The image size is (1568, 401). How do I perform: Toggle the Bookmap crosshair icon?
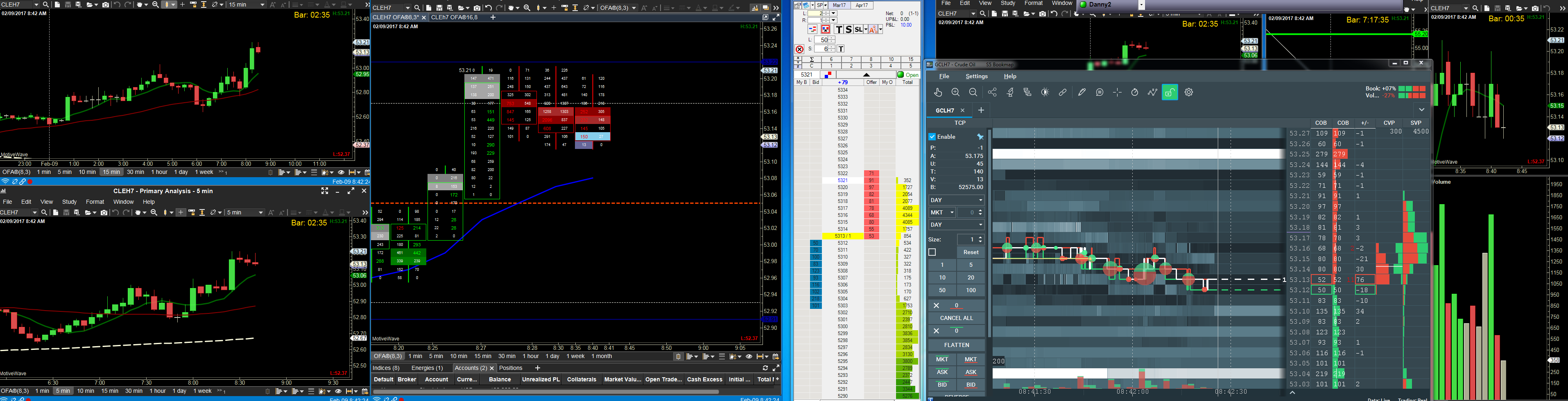(1117, 92)
